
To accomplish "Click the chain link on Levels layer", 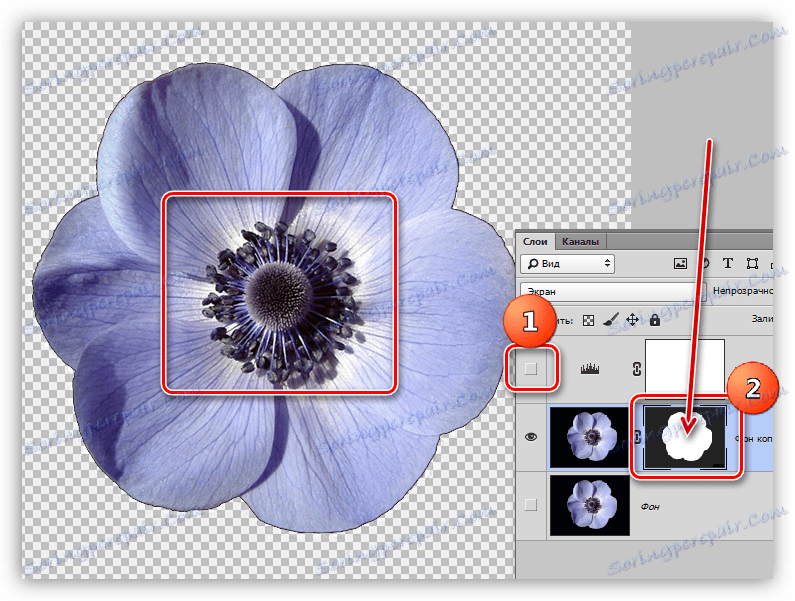I will pos(637,369).
